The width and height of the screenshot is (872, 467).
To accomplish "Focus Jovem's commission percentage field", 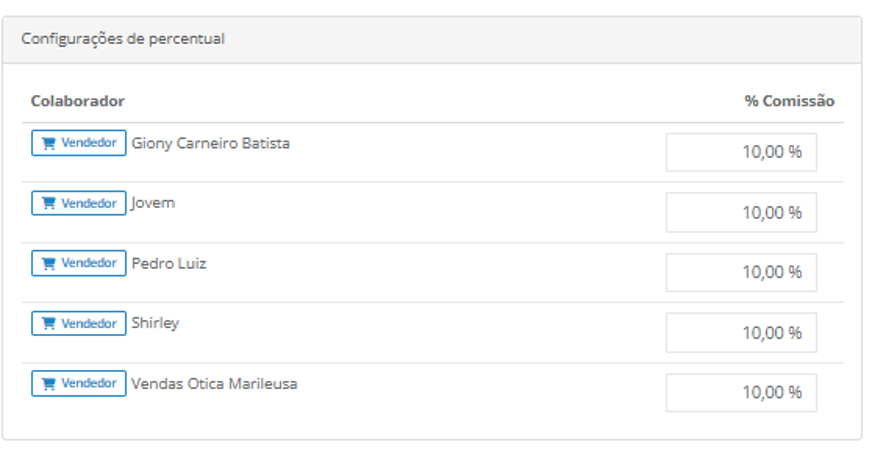I will click(741, 212).
